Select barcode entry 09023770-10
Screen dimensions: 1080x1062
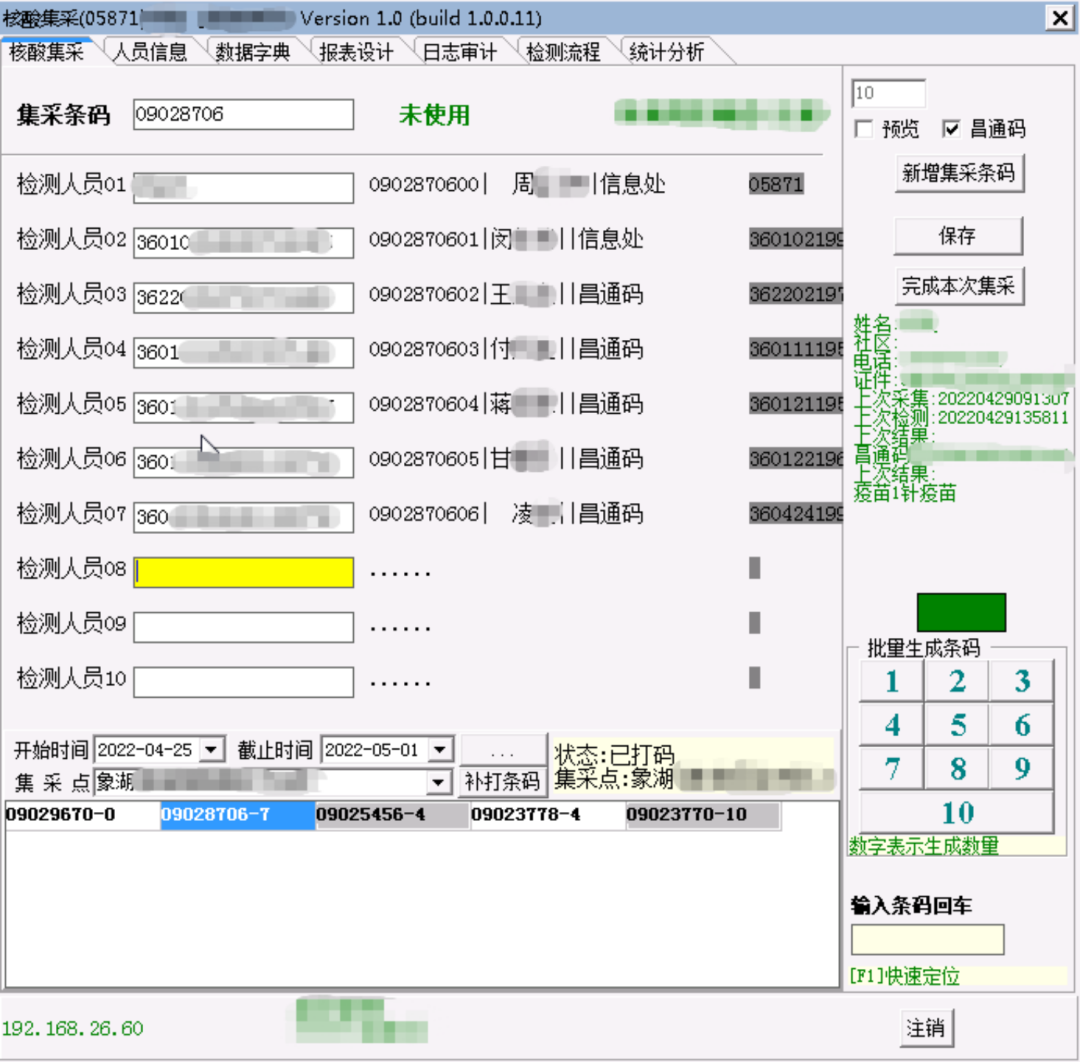[703, 815]
